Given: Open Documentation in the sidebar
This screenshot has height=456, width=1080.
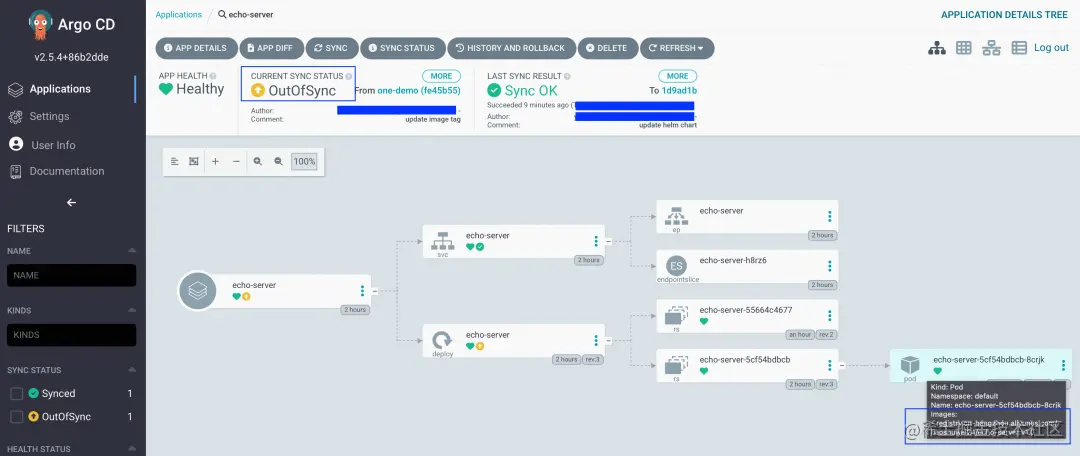Looking at the screenshot, I should tap(67, 171).
